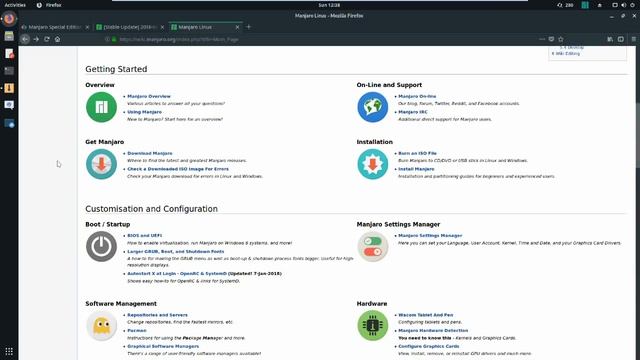Click the green padlock in address bar
The image size is (640, 360).
[x=114, y=40]
